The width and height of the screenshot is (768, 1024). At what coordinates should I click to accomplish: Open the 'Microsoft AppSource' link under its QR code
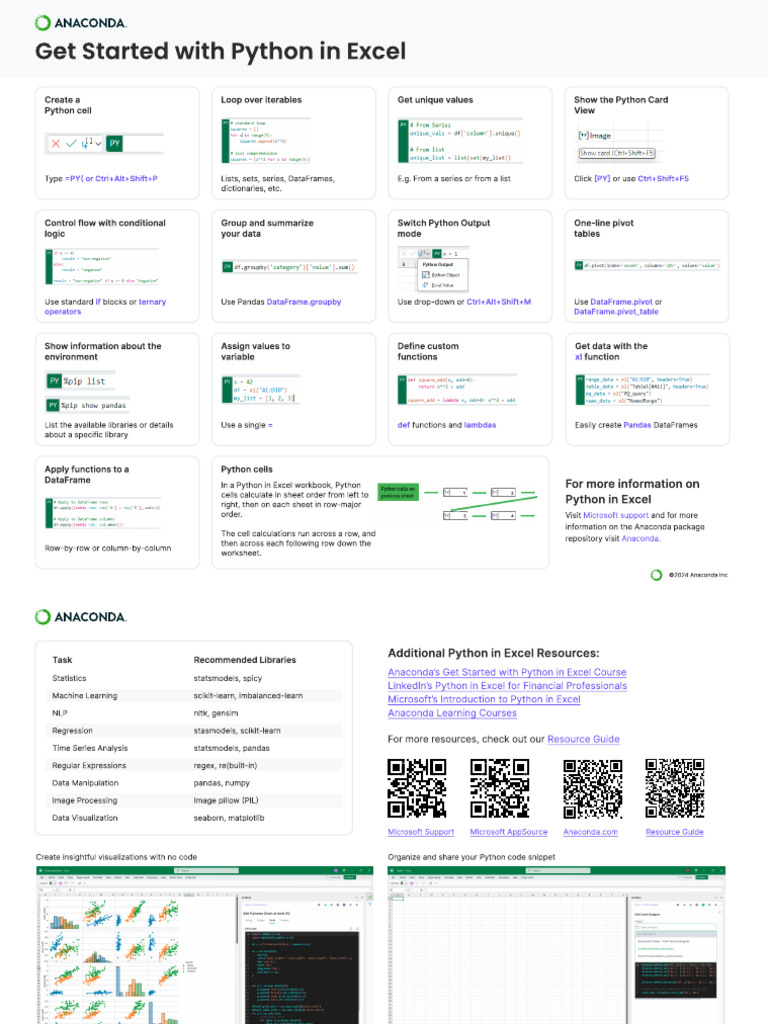click(x=509, y=832)
